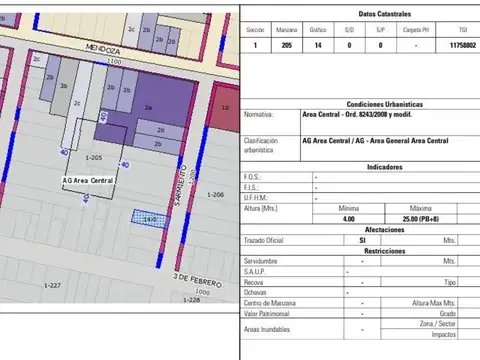The image size is (480, 360).
Task: Click the Restricciones heading
Action: (x=385, y=251)
